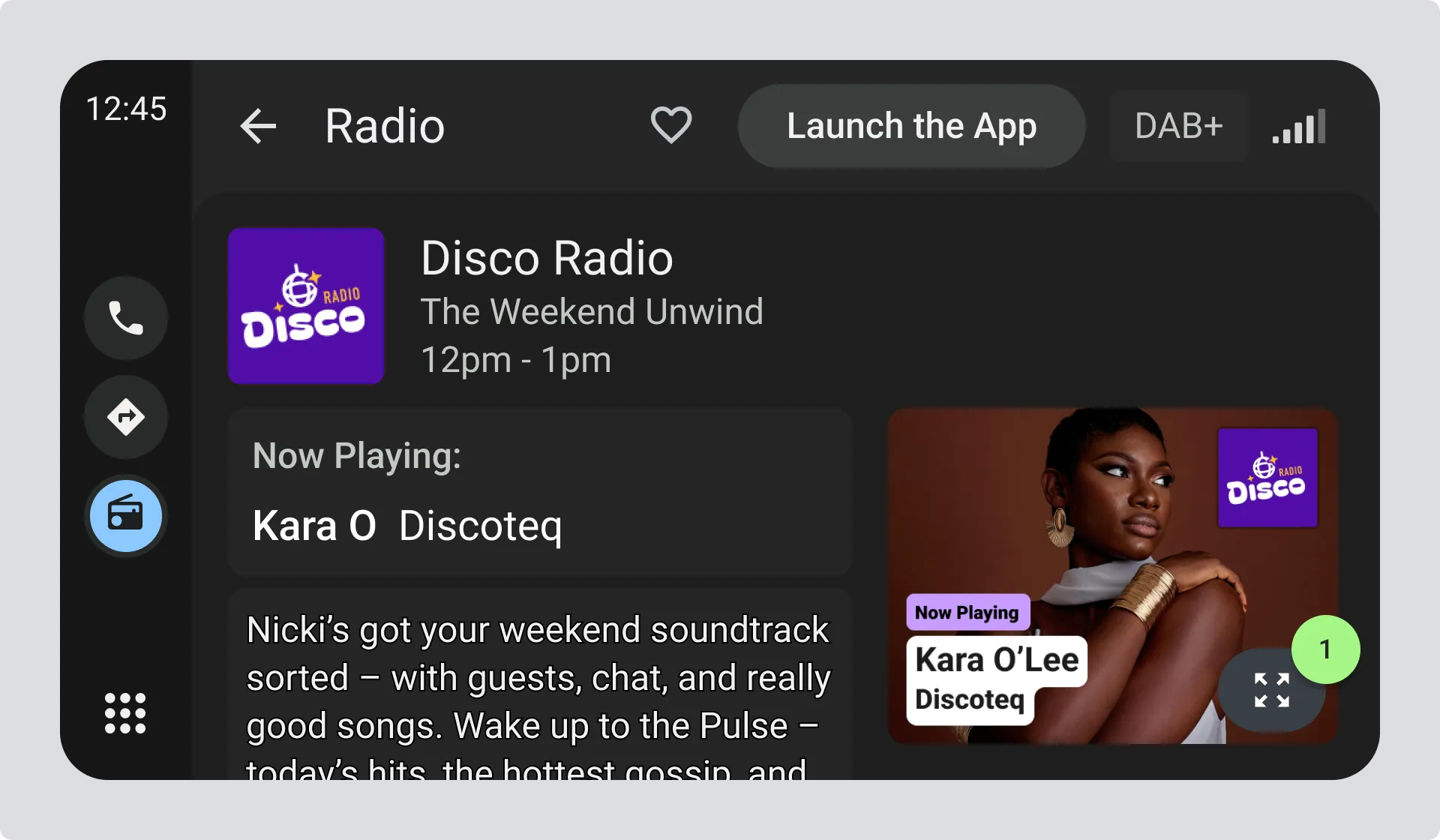Expand the artist image to fullscreen
Image resolution: width=1440 pixels, height=840 pixels.
[1270, 690]
